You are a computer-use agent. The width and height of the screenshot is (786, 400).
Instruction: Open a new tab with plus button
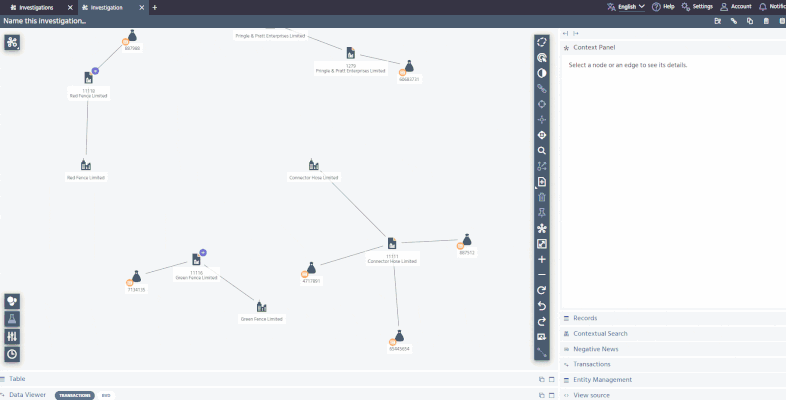point(154,8)
